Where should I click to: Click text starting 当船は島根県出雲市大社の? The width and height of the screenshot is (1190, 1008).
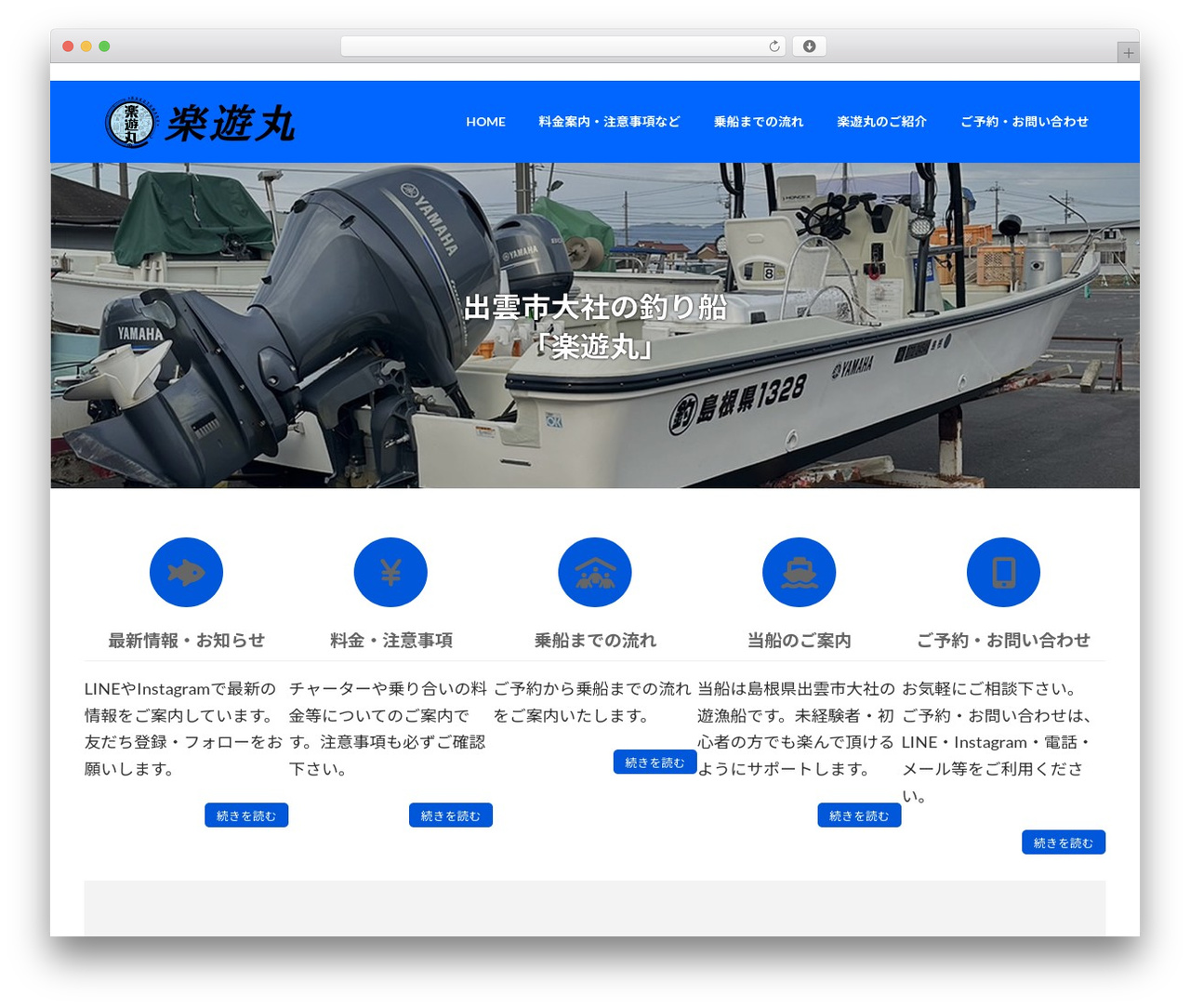[x=796, y=729]
